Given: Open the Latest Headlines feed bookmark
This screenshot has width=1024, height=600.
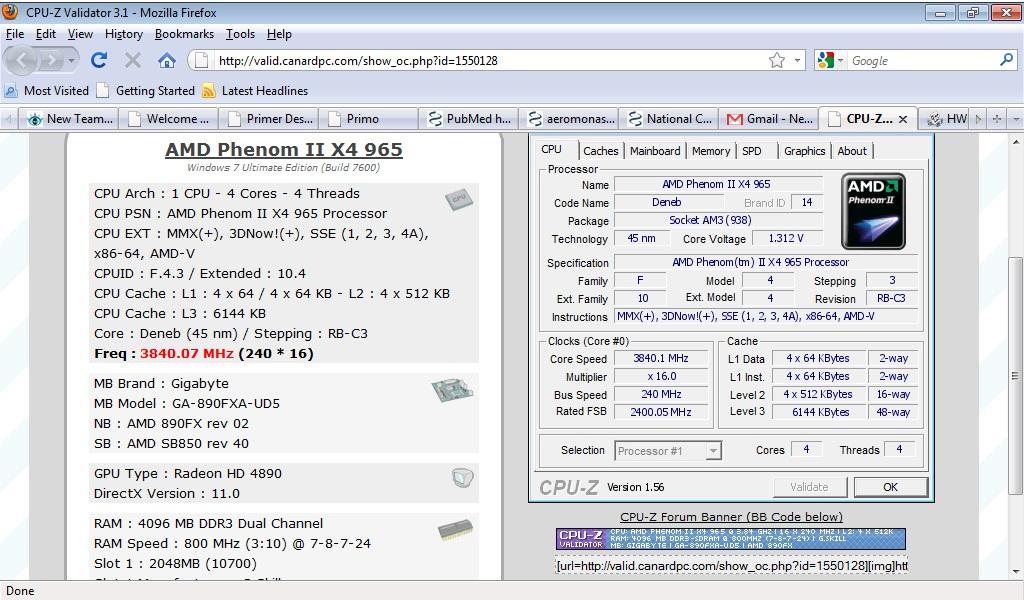Looking at the screenshot, I should coord(255,91).
